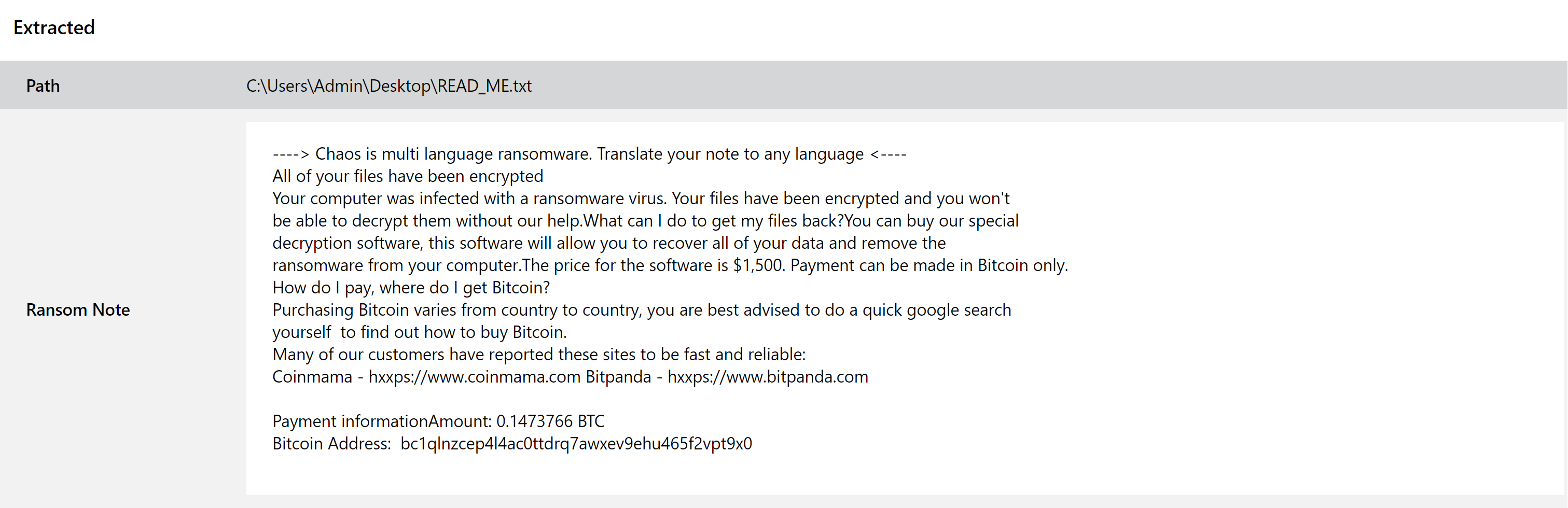
Task: Click the 'yourself to find out how to buy Bitcoin' line
Action: click(420, 332)
